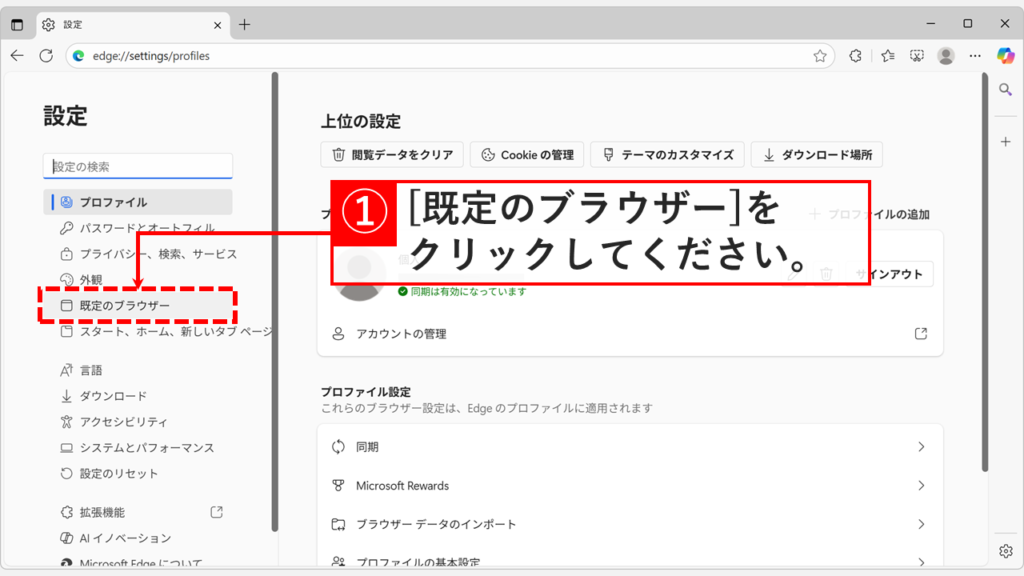Switch to the 設定 browser tab
This screenshot has width=1024, height=576.
point(120,23)
